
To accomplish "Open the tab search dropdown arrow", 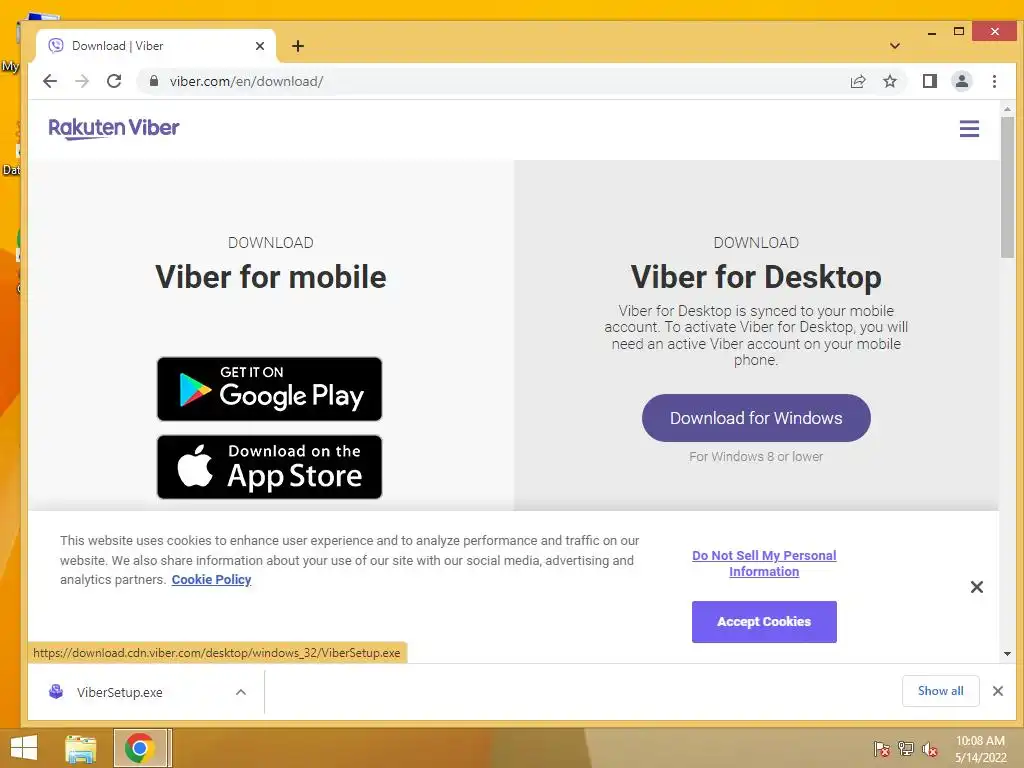I will 895,46.
